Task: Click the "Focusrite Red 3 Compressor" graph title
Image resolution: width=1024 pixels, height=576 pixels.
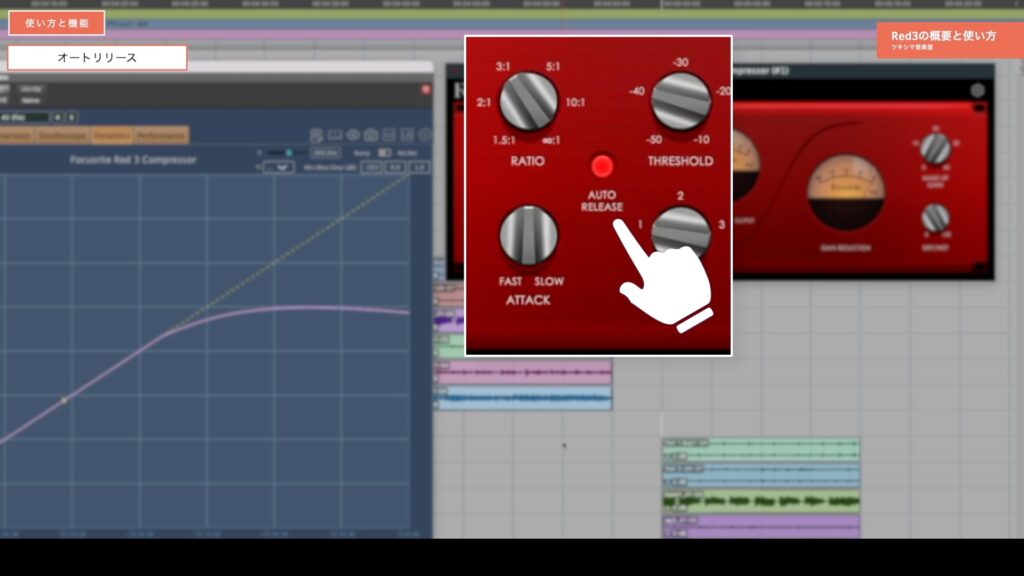Action: 133,159
